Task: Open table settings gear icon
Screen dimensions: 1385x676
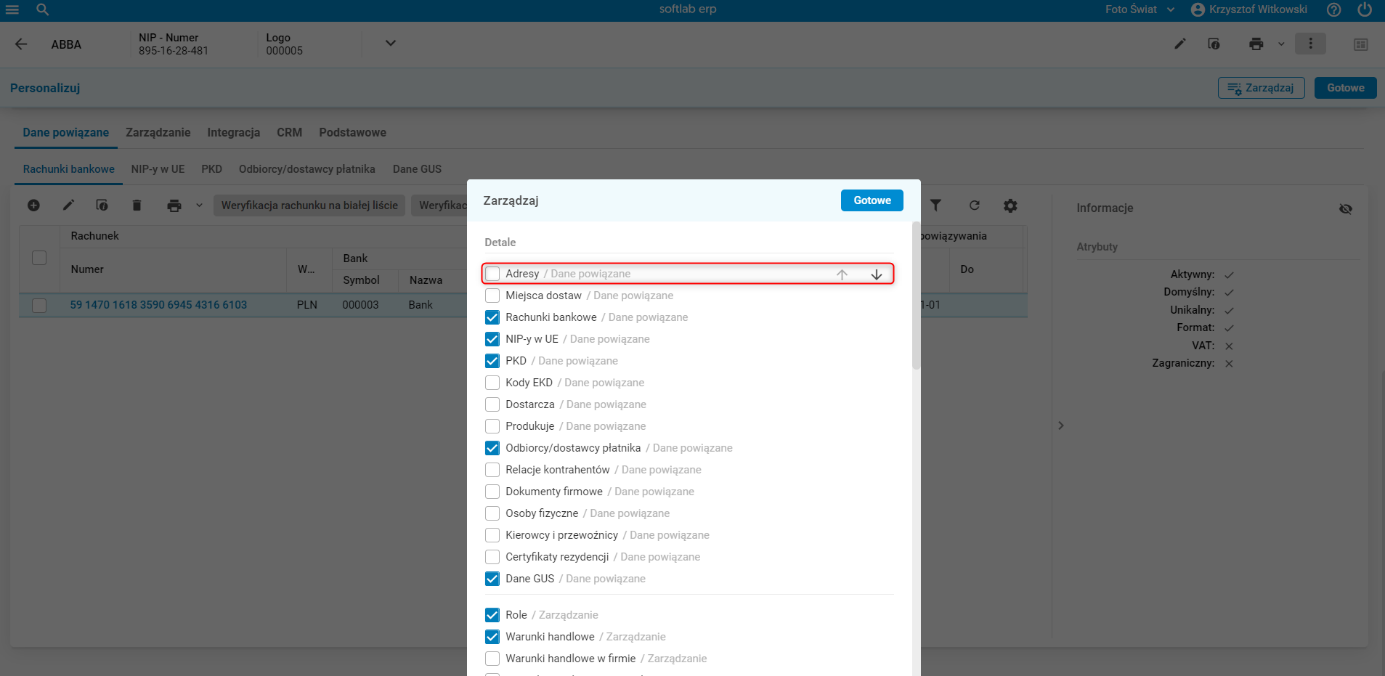Action: tap(1010, 205)
